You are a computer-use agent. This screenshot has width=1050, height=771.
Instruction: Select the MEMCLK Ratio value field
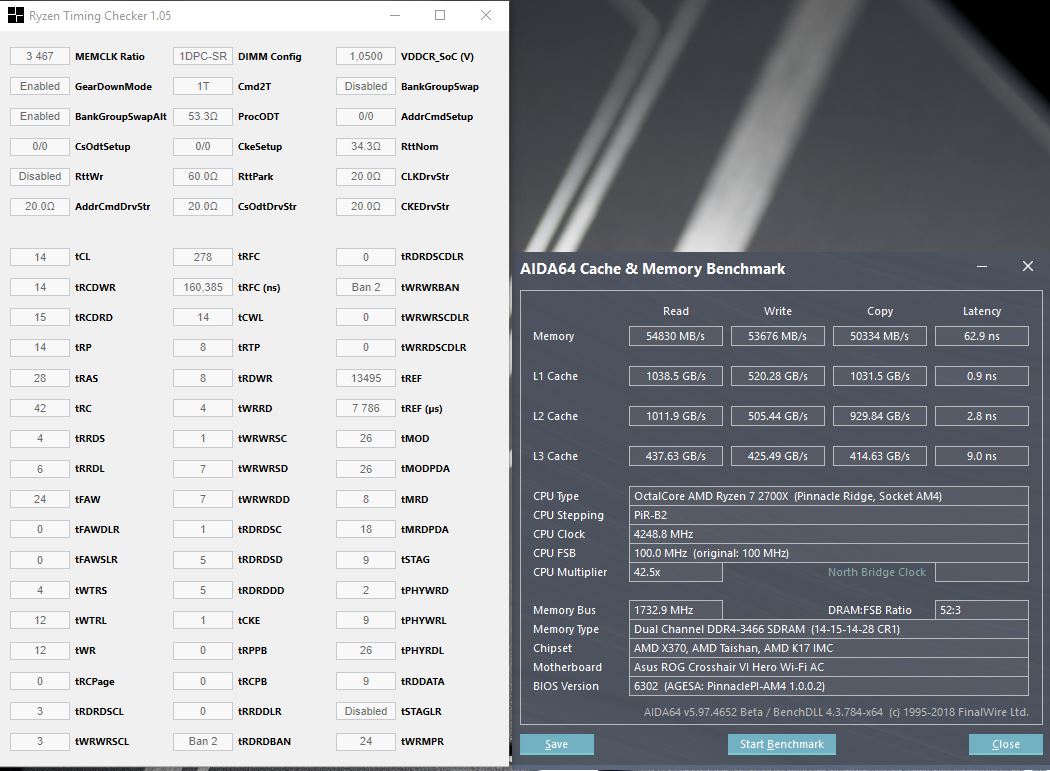point(40,56)
